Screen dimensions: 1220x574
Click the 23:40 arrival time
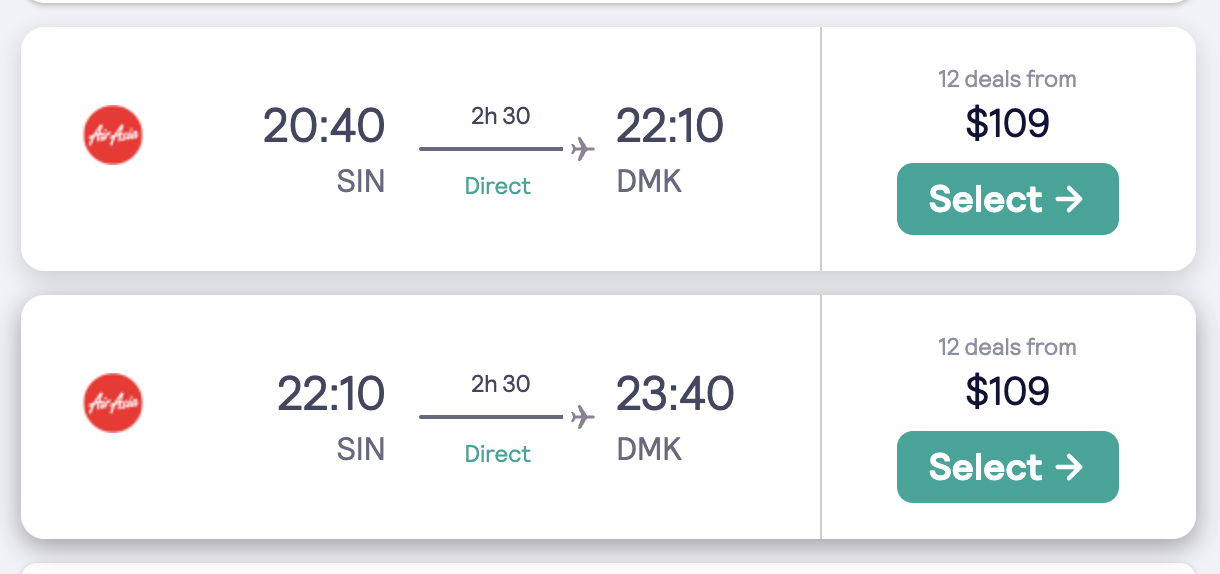[675, 394]
